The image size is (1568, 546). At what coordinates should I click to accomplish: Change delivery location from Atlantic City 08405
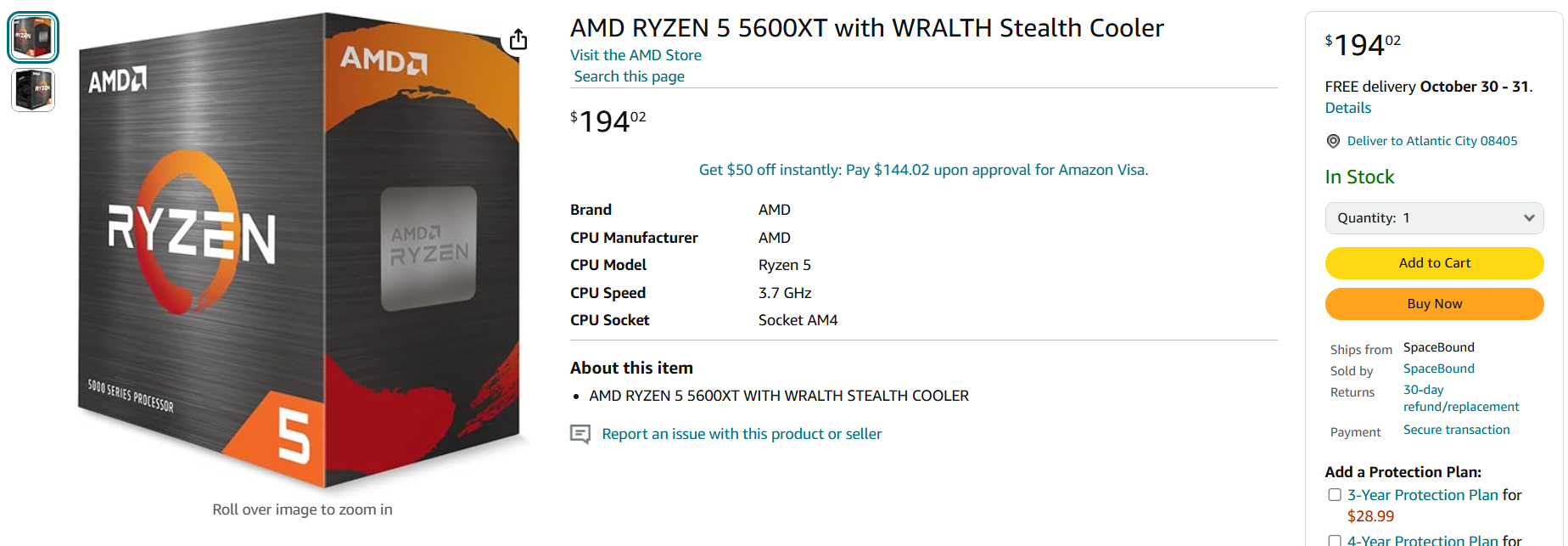1431,141
